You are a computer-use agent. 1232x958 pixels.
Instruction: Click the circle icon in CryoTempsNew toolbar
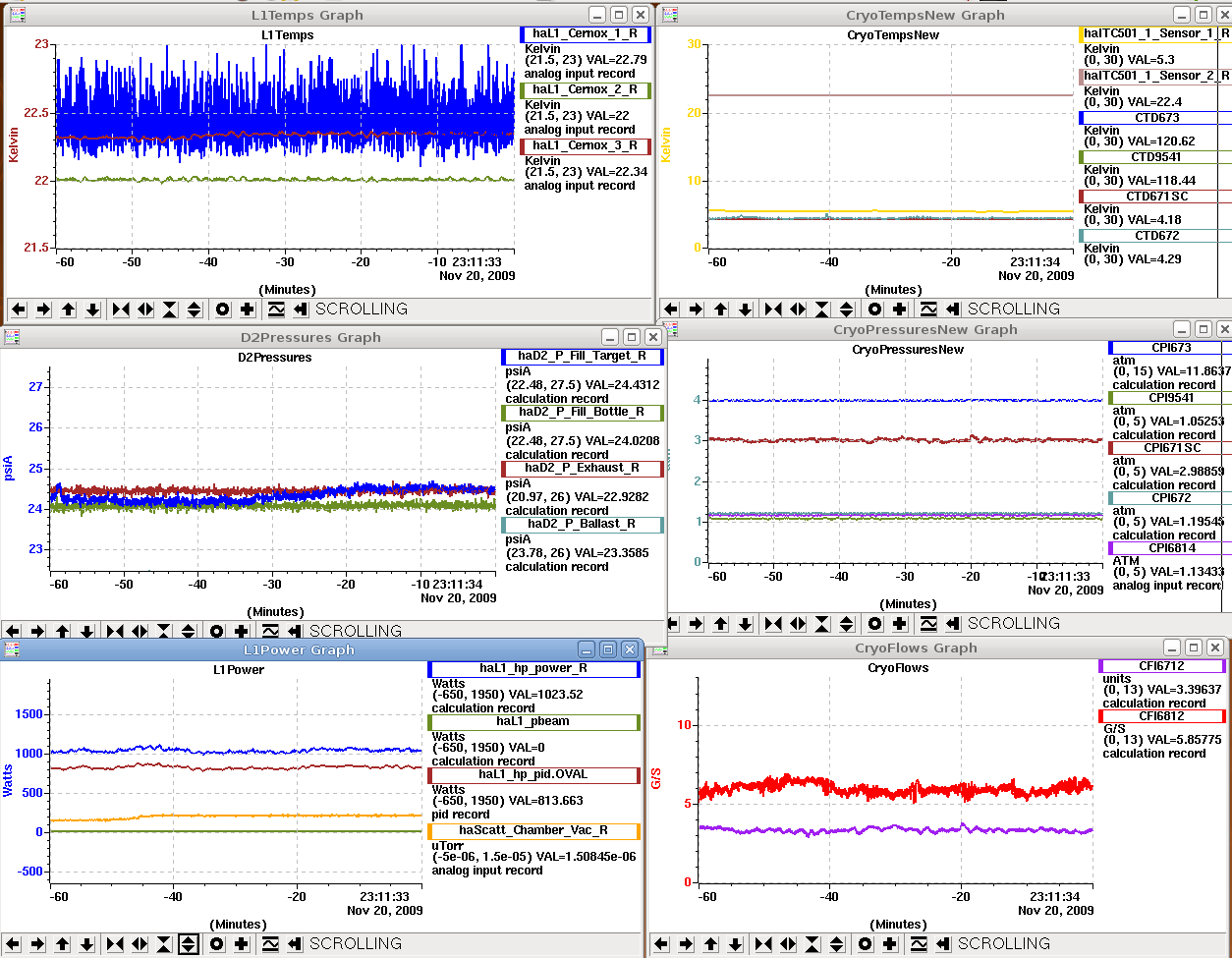[875, 309]
